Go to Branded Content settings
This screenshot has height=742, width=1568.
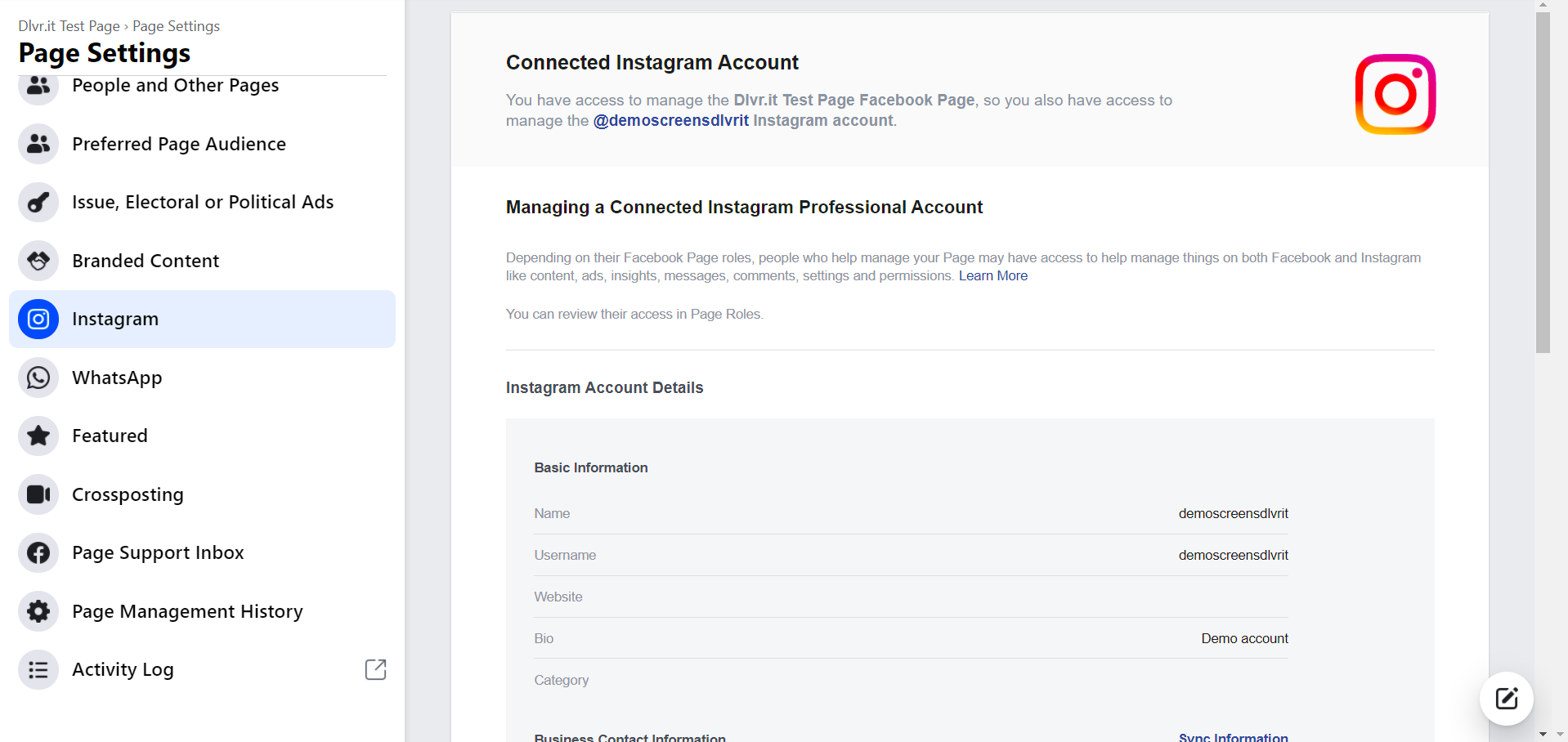[x=202, y=261]
